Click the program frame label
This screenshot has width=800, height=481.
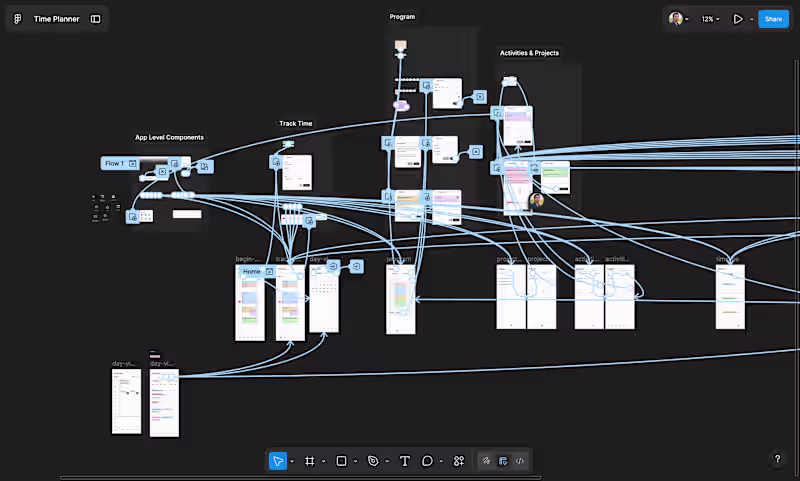(x=398, y=259)
